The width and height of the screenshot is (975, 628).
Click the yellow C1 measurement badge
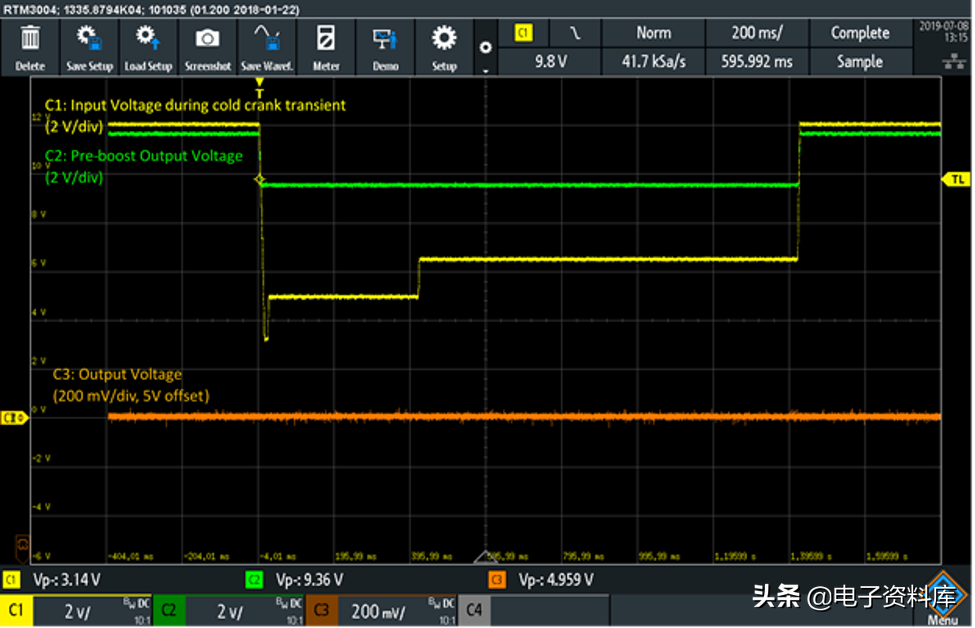11,580
